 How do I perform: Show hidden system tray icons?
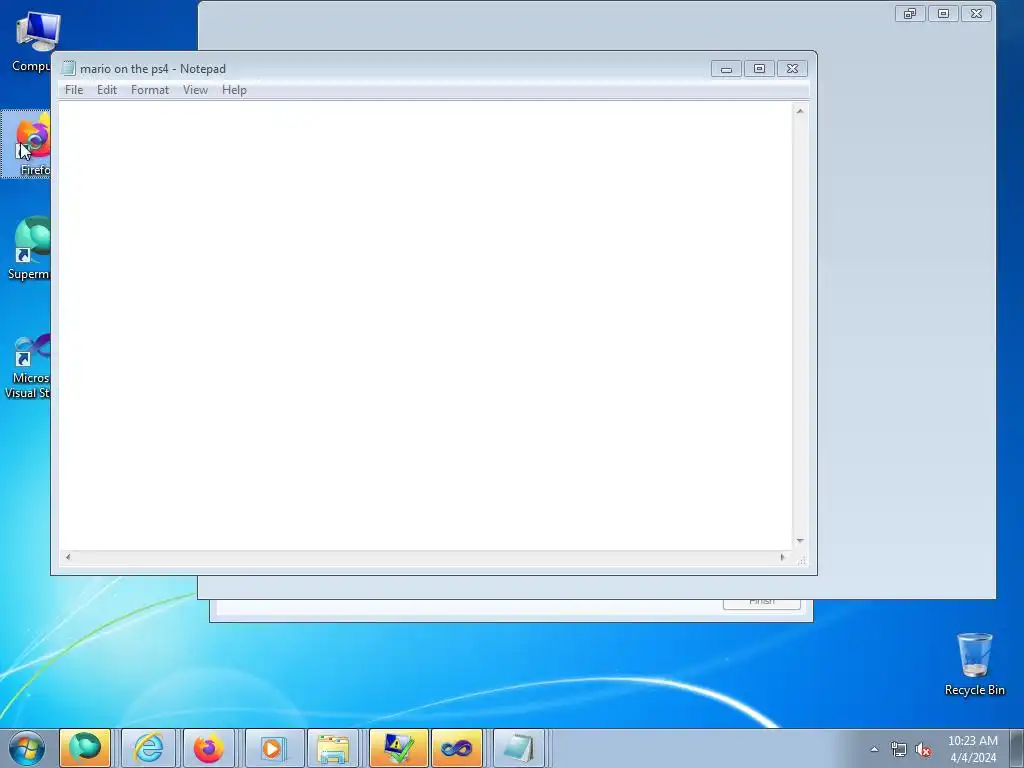[x=874, y=749]
